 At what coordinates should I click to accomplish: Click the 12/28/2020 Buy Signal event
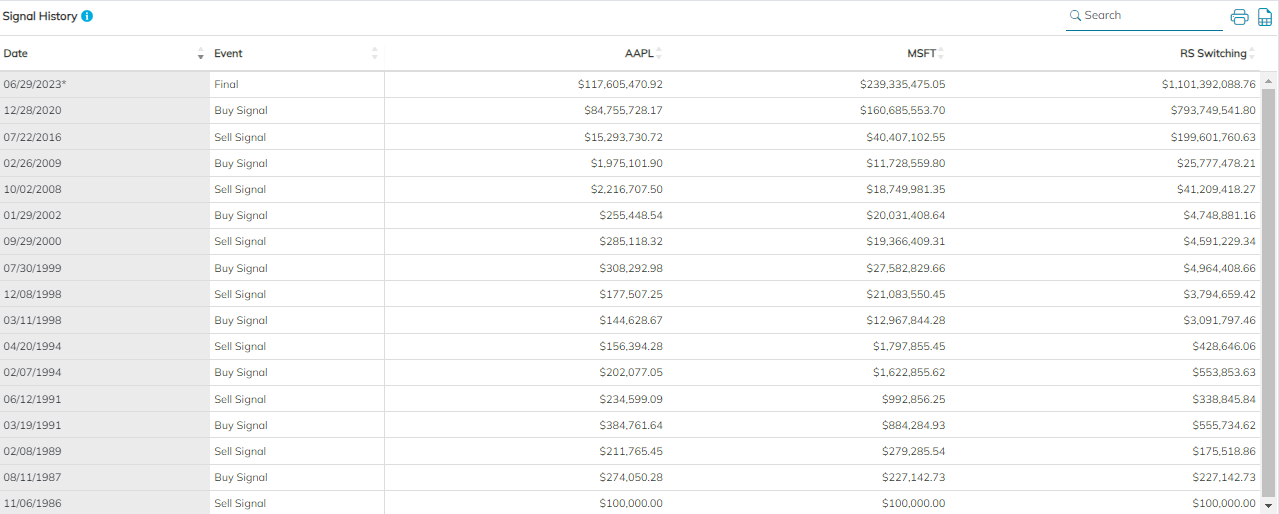[240, 111]
